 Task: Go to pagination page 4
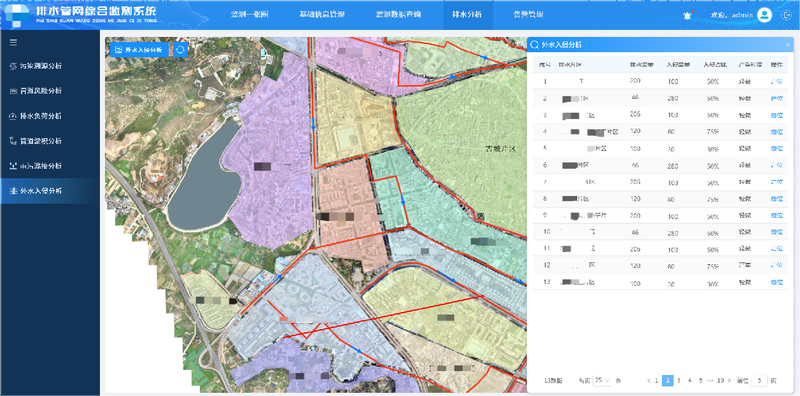[690, 380]
